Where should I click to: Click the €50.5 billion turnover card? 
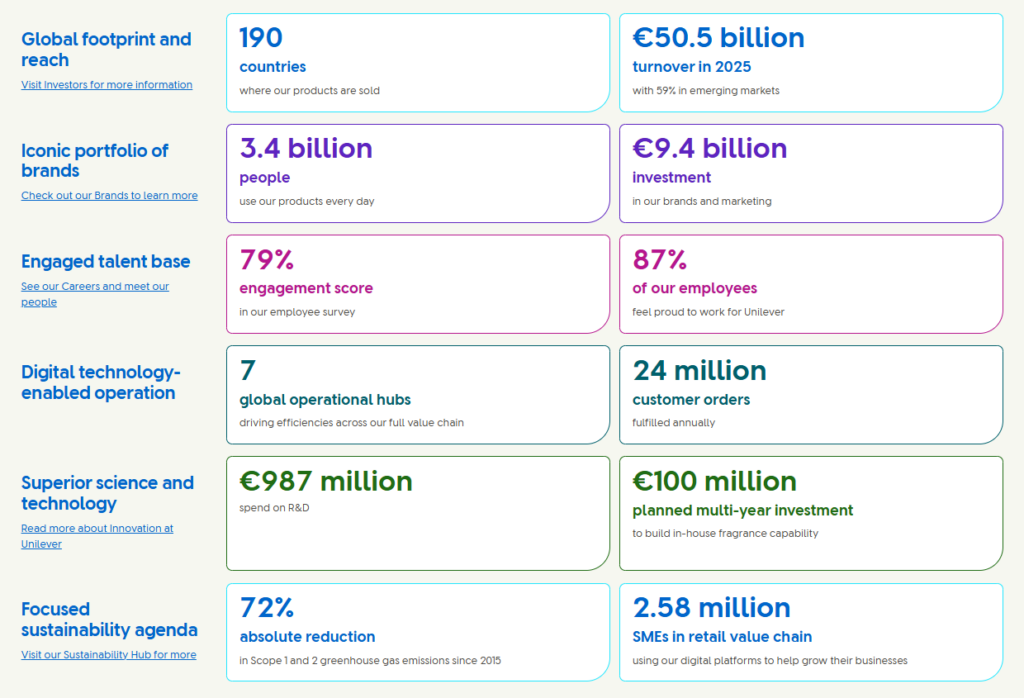(x=810, y=60)
